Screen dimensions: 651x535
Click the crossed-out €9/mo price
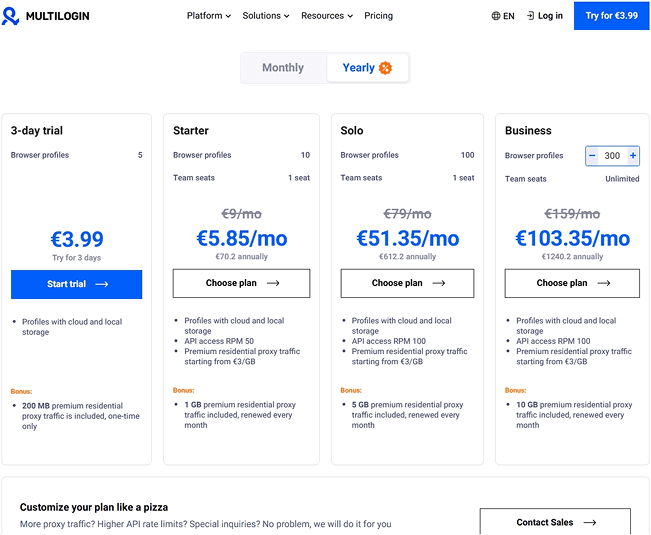pos(241,214)
